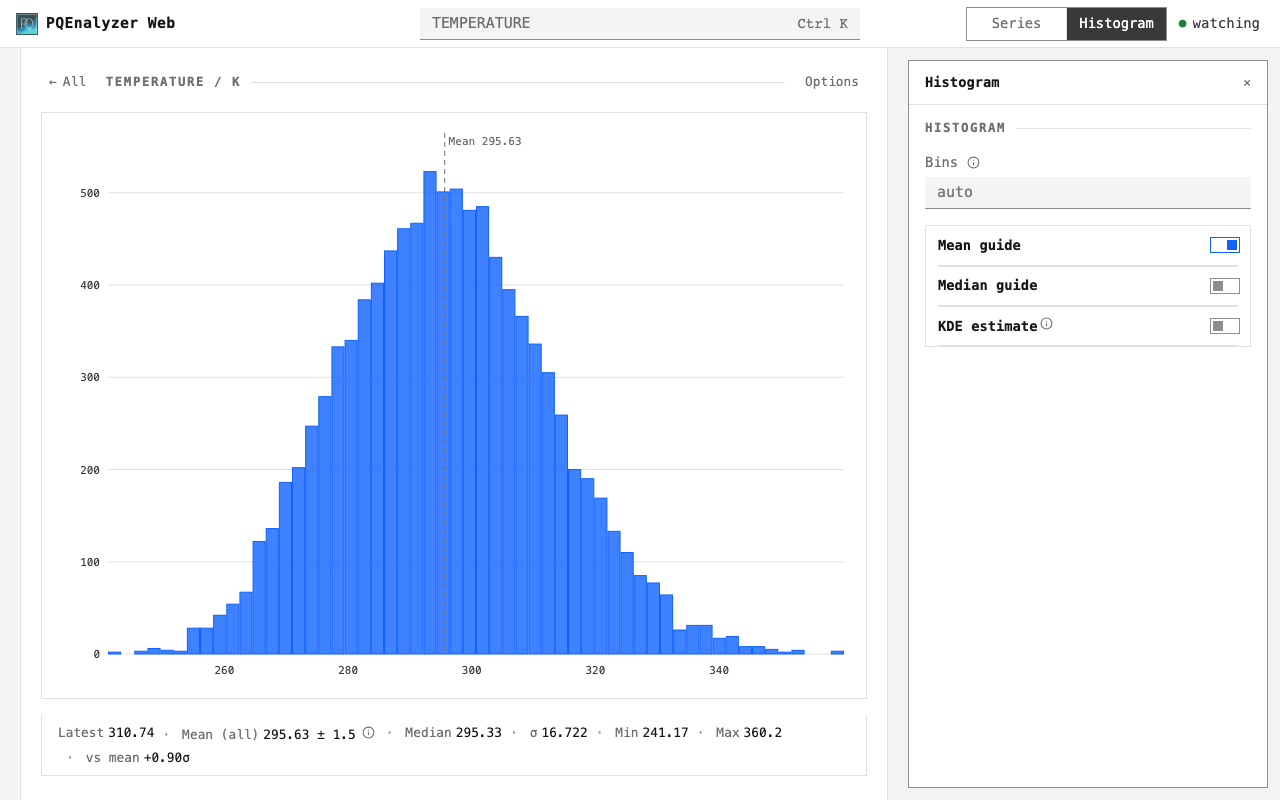Focus the TEMPERATURE search field
The width and height of the screenshot is (1280, 800).
coord(640,24)
